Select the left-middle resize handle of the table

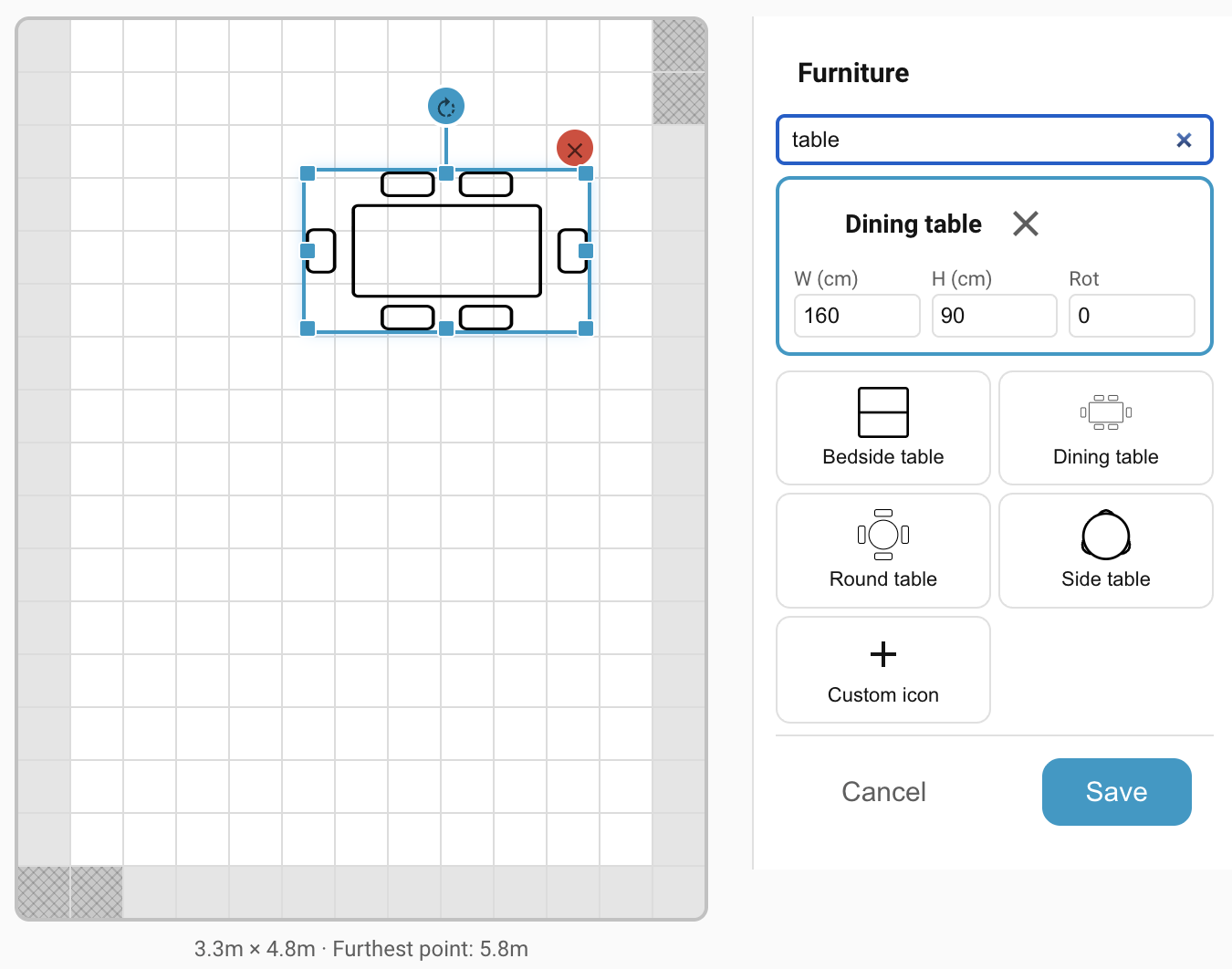click(308, 251)
